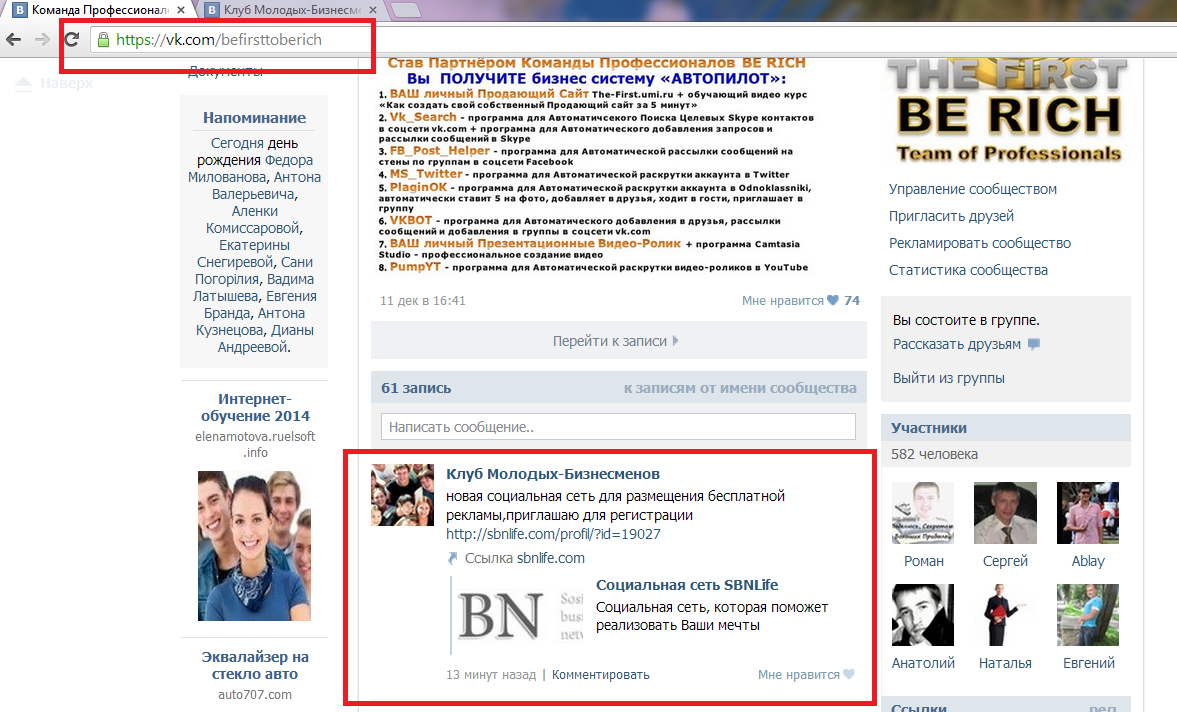Click the name Ablay under avatar
The height and width of the screenshot is (712, 1177).
click(1088, 561)
